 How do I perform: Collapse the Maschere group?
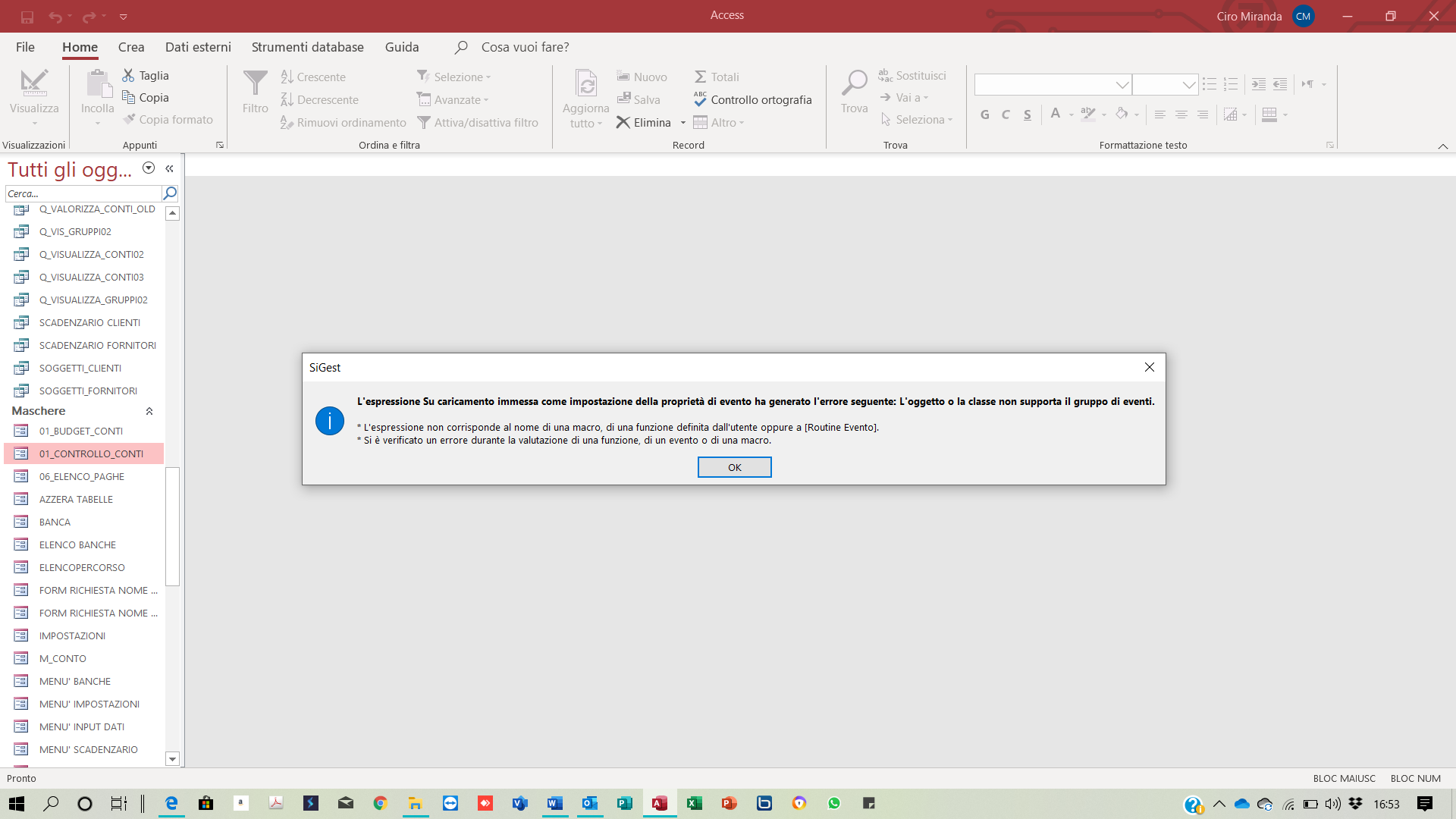(x=149, y=411)
